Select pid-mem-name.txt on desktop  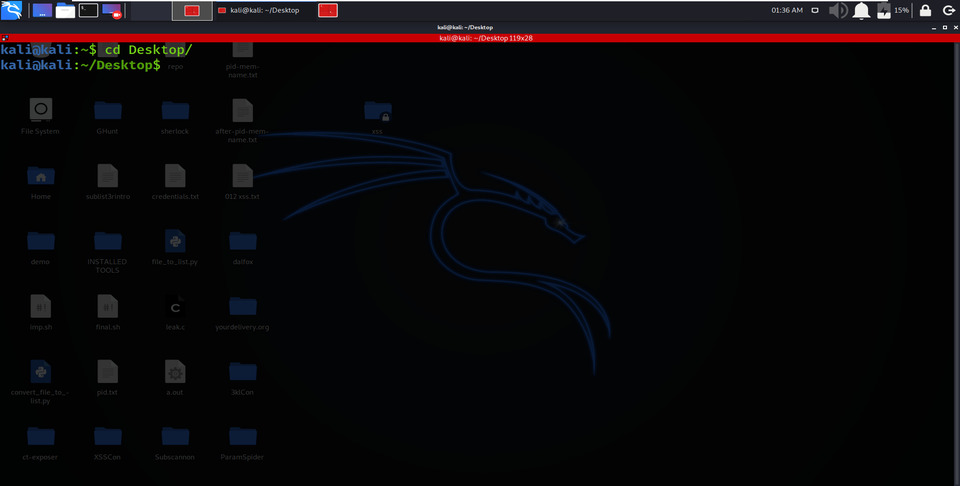point(242,61)
